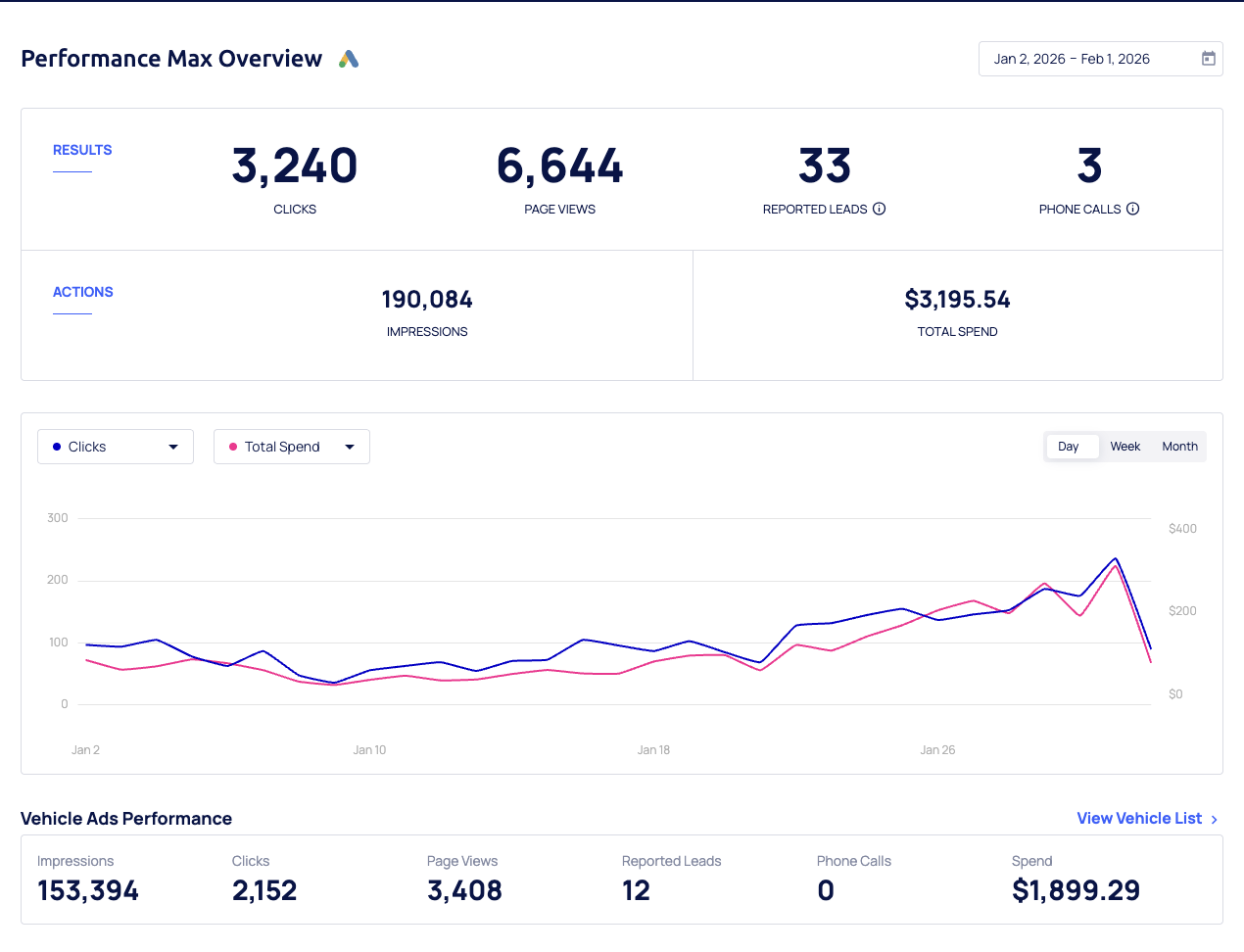The image size is (1244, 952).
Task: Click the pink dot in Total Spend selector
Action: pyautogui.click(x=233, y=447)
